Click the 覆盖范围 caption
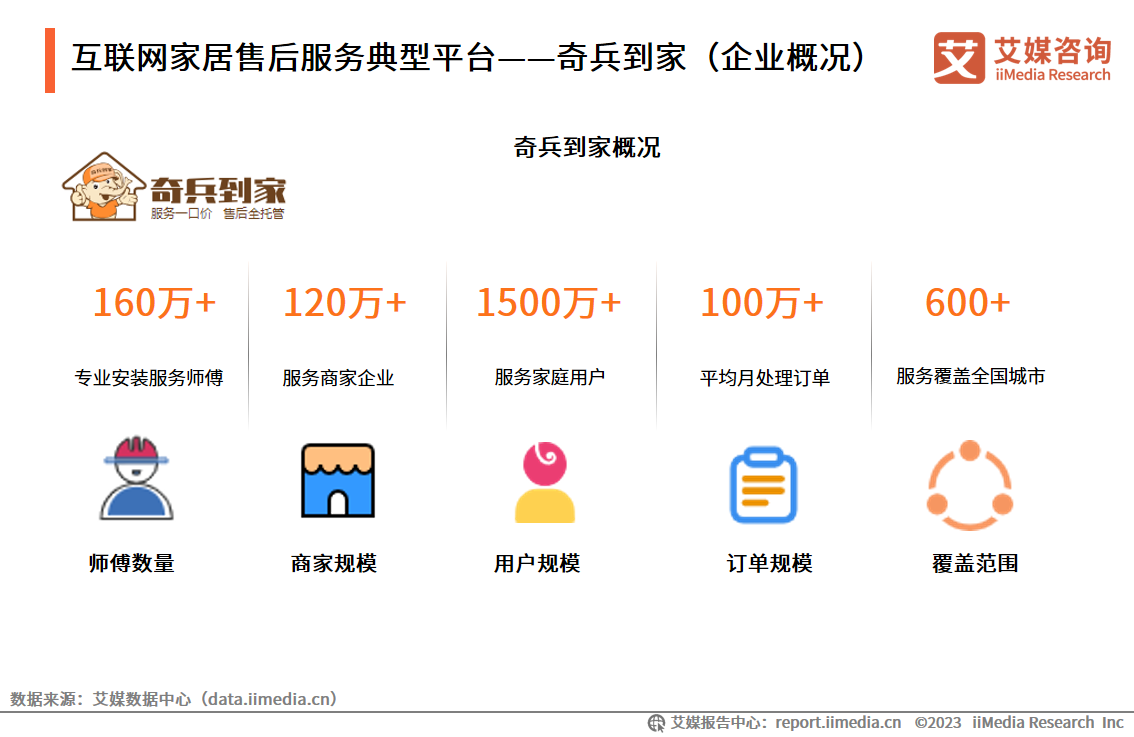The width and height of the screenshot is (1134, 737). point(975,563)
